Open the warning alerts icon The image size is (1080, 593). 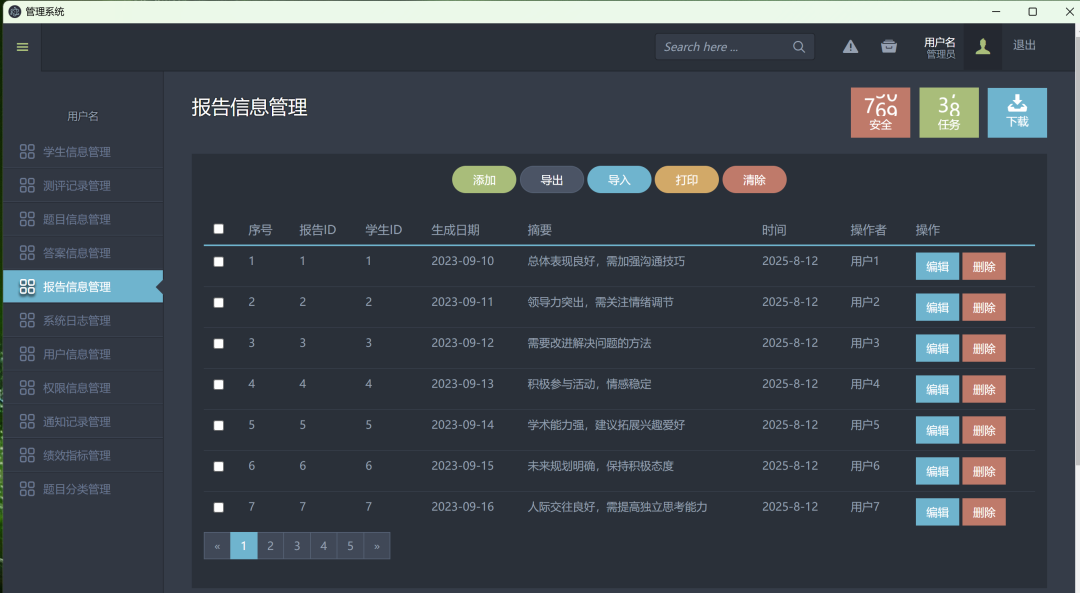tap(850, 47)
